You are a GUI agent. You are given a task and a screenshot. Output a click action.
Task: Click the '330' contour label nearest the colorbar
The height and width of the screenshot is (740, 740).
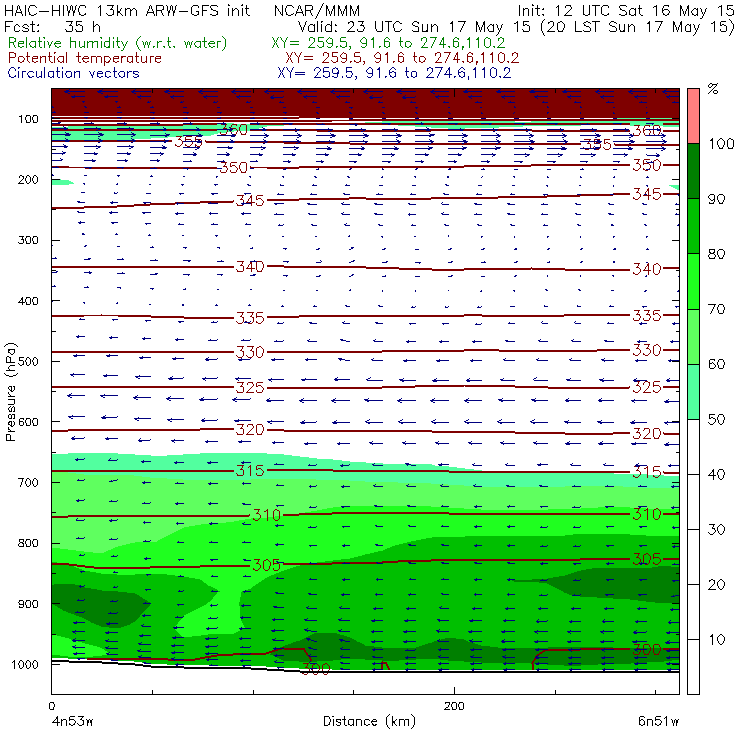[647, 350]
